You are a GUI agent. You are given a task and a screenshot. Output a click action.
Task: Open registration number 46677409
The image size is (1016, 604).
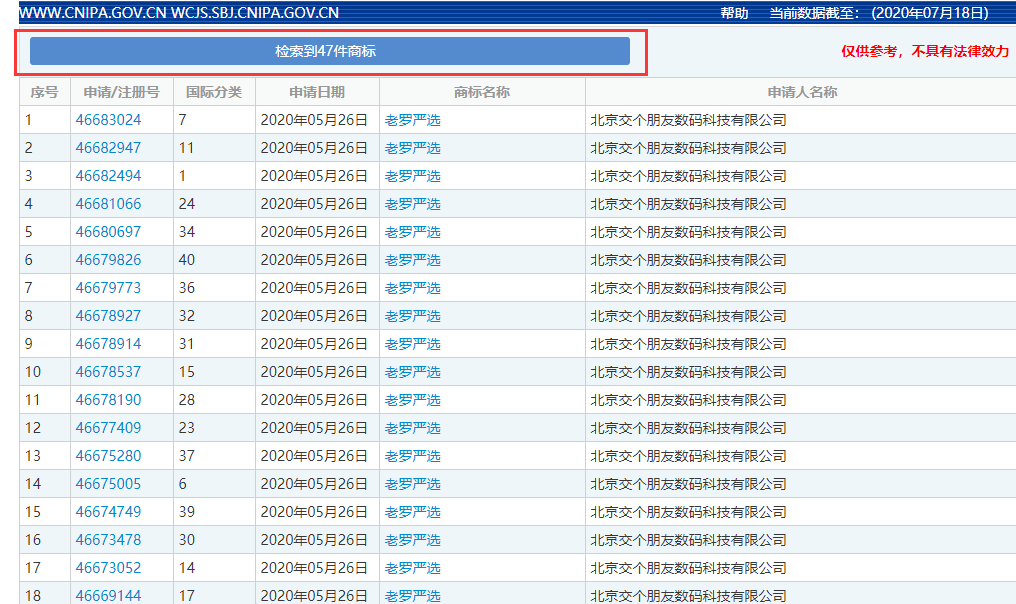click(x=108, y=428)
